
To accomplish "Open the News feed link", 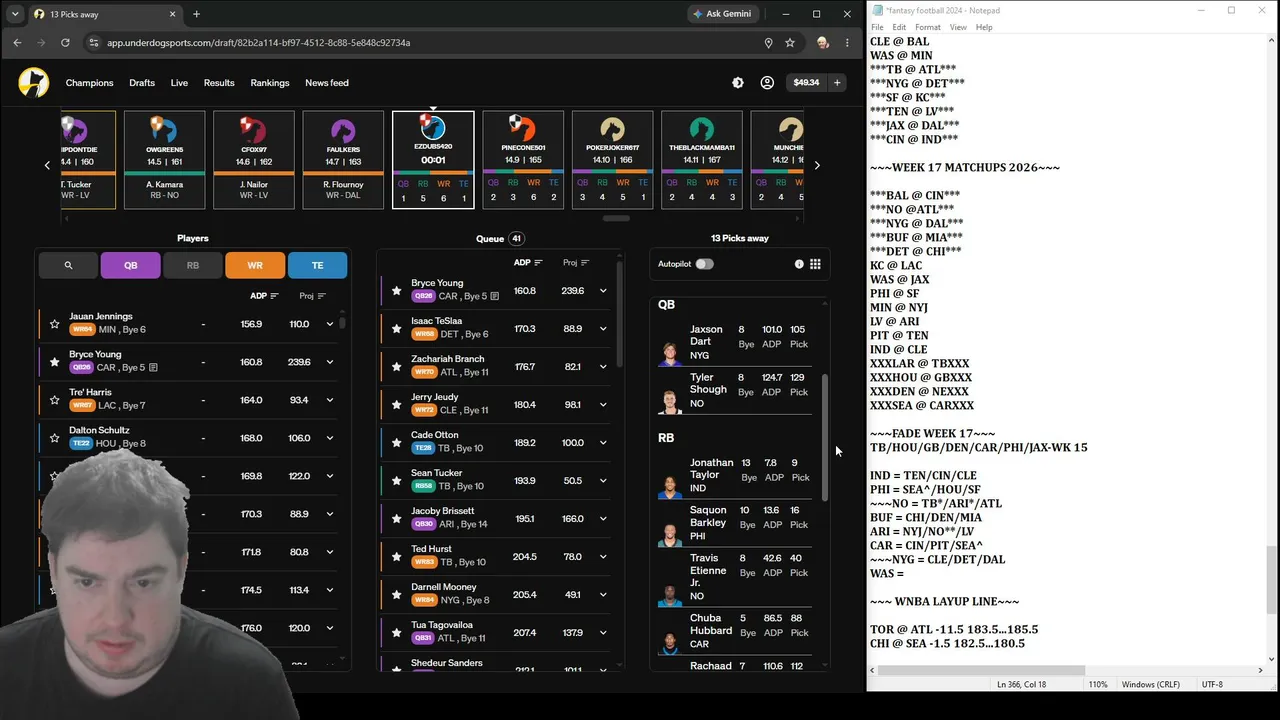I will 327,83.
